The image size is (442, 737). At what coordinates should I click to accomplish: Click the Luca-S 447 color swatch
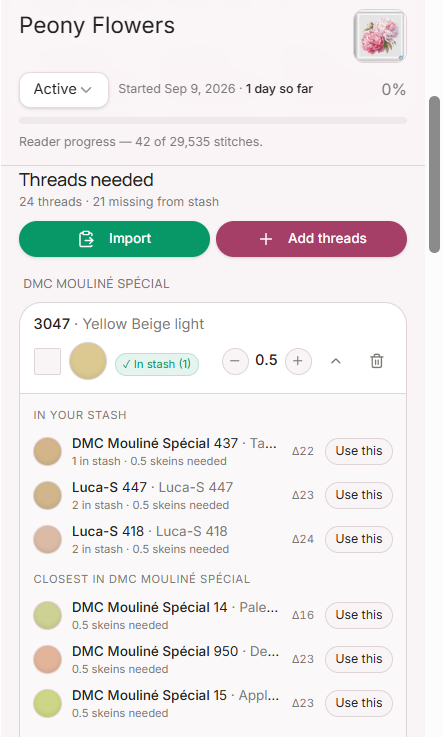(47, 495)
